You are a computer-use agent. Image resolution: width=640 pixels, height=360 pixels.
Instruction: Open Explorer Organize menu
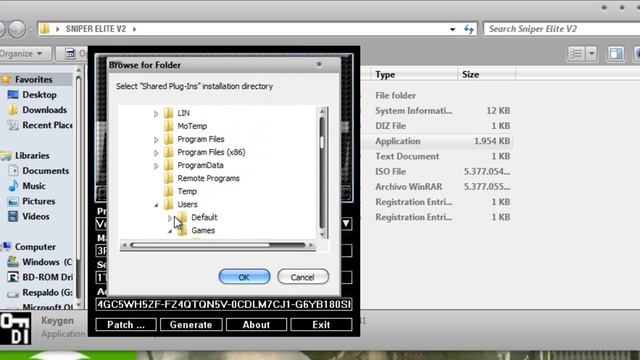pos(23,53)
